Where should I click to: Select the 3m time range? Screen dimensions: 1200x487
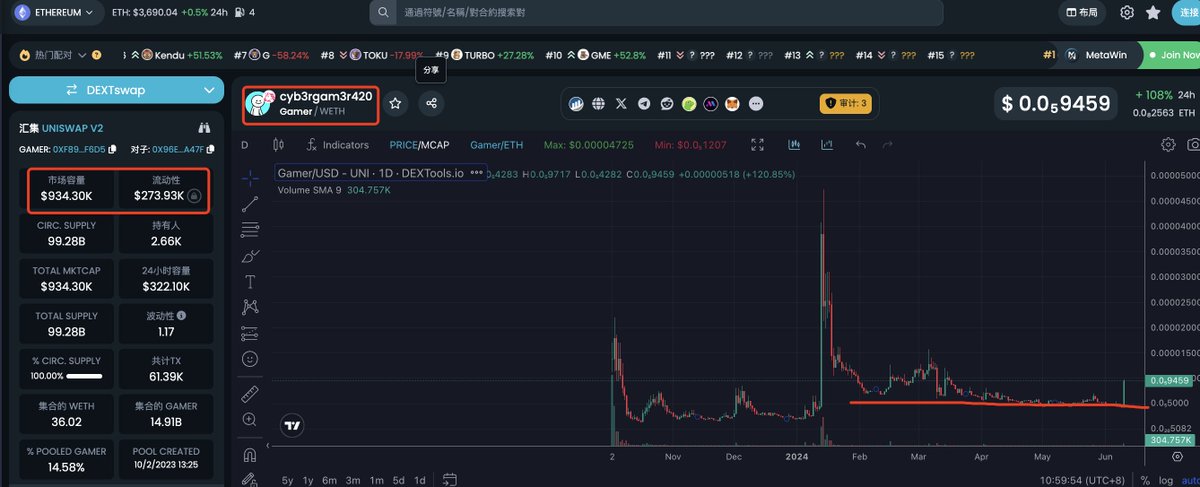coord(353,480)
